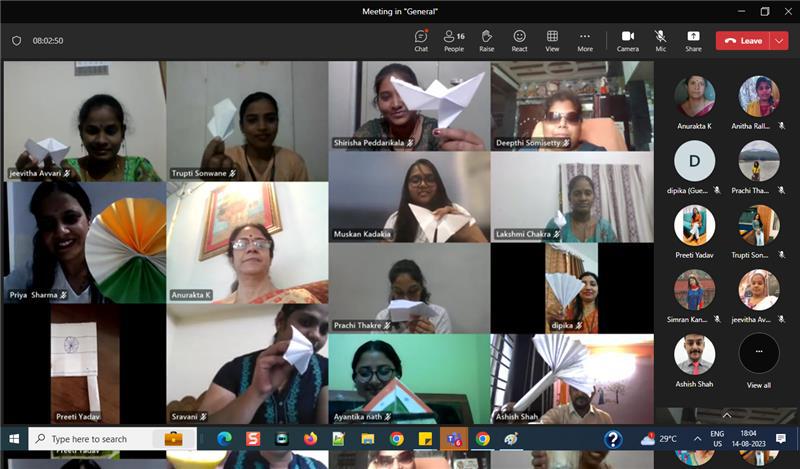The image size is (800, 469).
Task: Share your screen with Share icon
Action: point(693,40)
